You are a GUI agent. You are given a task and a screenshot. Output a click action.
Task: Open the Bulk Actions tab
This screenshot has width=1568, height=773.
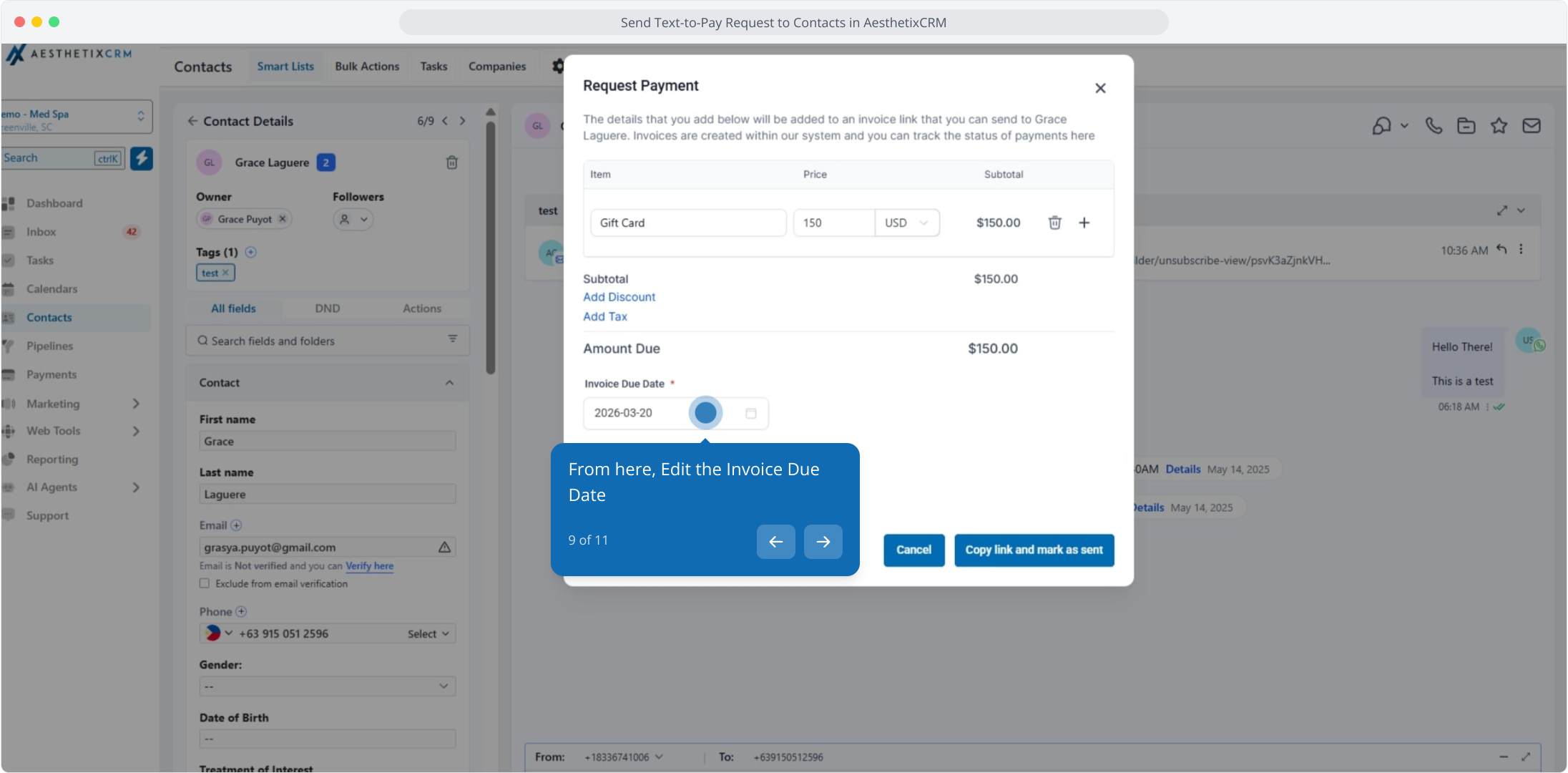367,67
